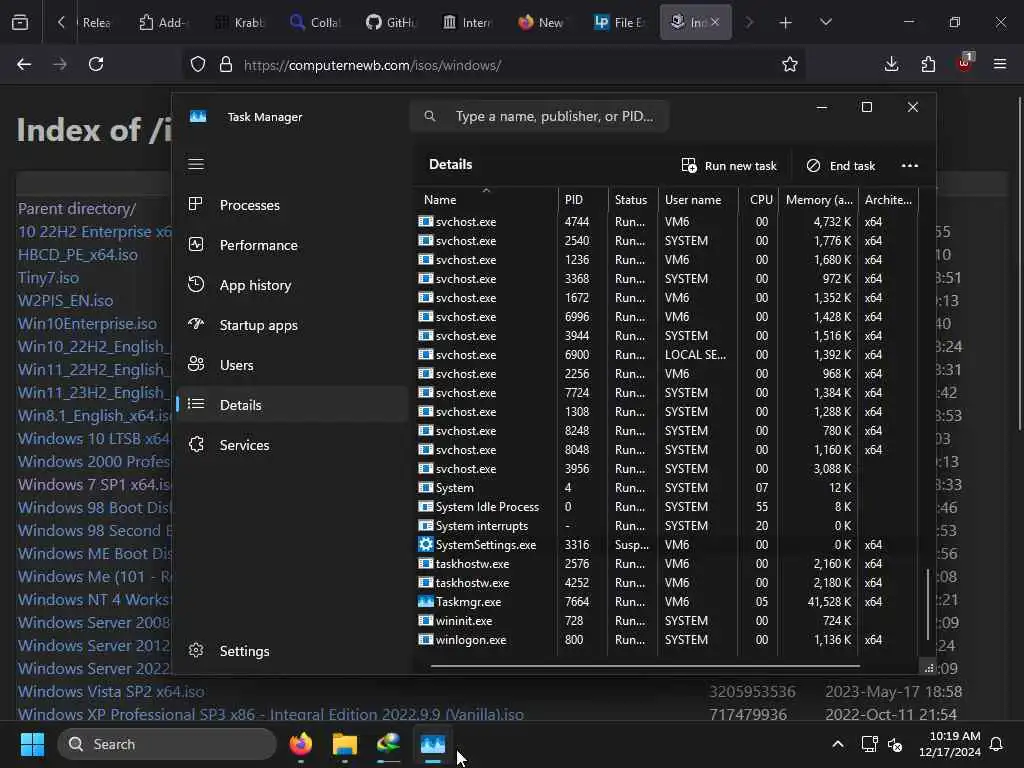
Task: Open the Services page
Action: [x=292, y=445]
